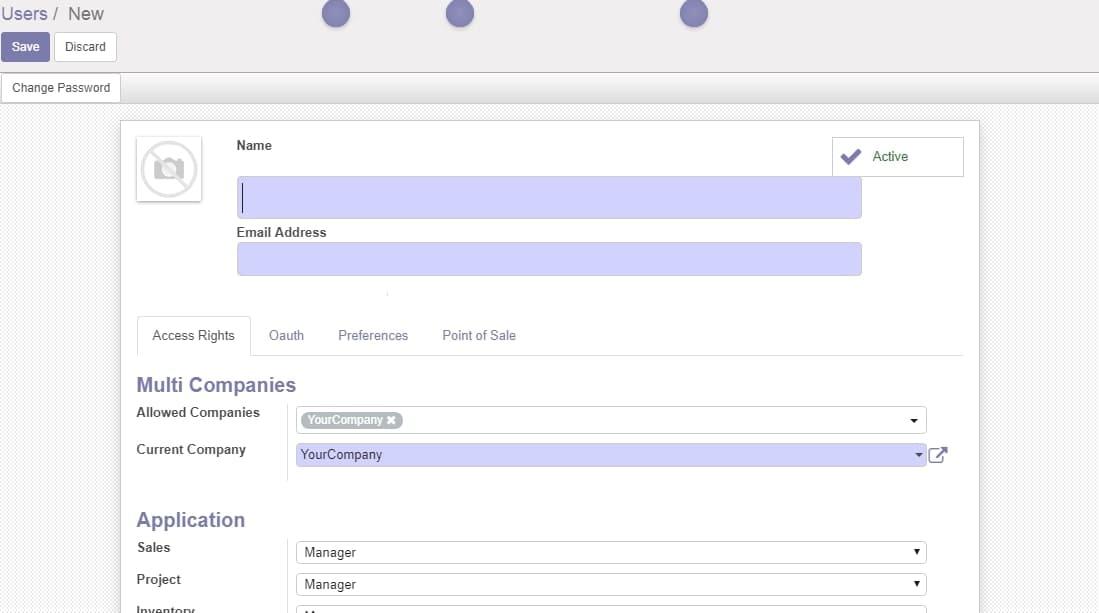This screenshot has width=1099, height=613.
Task: Focus the Name input field
Action: (x=549, y=198)
